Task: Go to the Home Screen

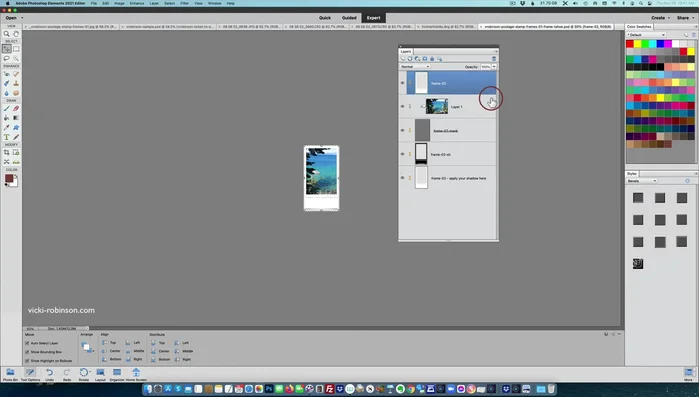Action: point(136,374)
